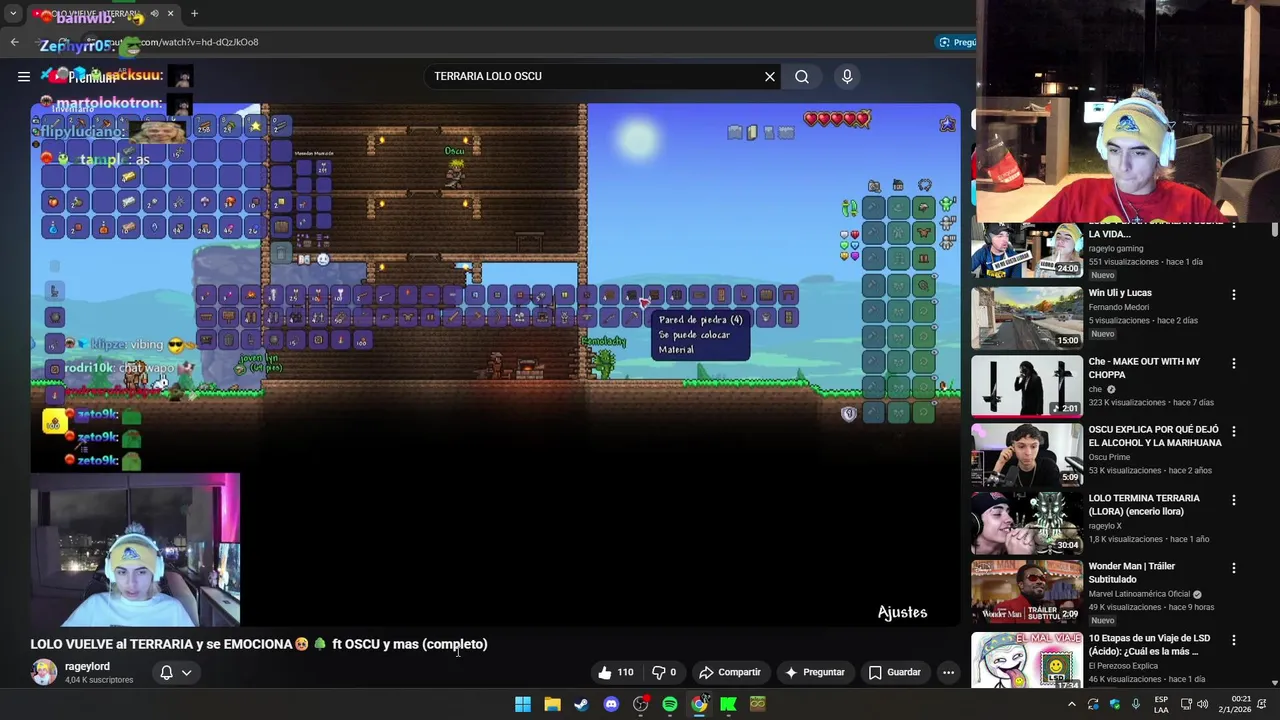Click verified badge next to Marvel Latinoamérica Oficial
Screen dimensions: 1280x720
tap(1197, 594)
